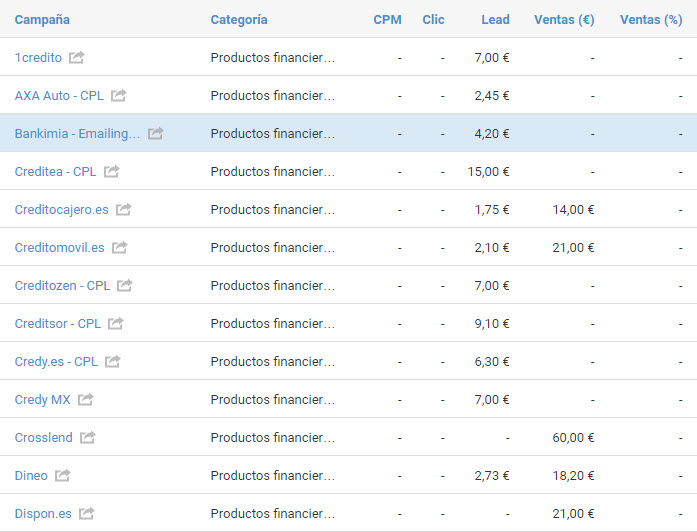This screenshot has height=532, width=697.
Task: Open external link icon beside Dispon.es
Action: pyautogui.click(x=86, y=513)
